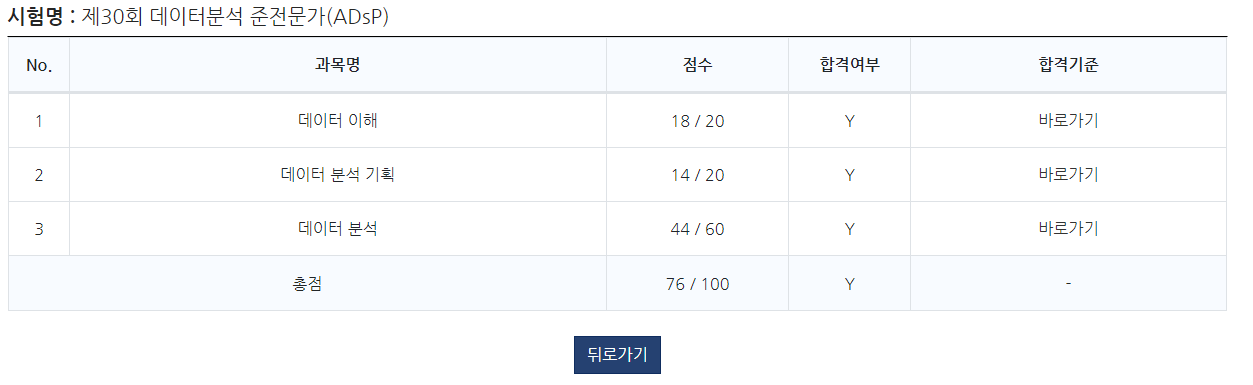This screenshot has width=1253, height=385.
Task: Click the 데이터 분석 subject cell
Action: (337, 229)
